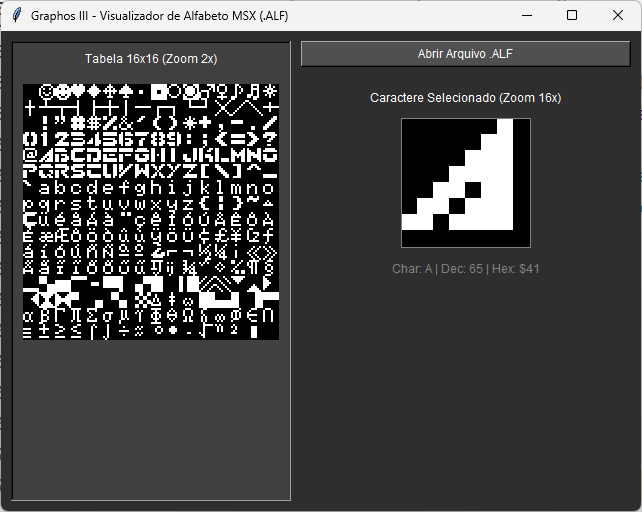Choose the Greek alpha glyph
Image resolution: width=642 pixels, height=512 pixels.
31,316
